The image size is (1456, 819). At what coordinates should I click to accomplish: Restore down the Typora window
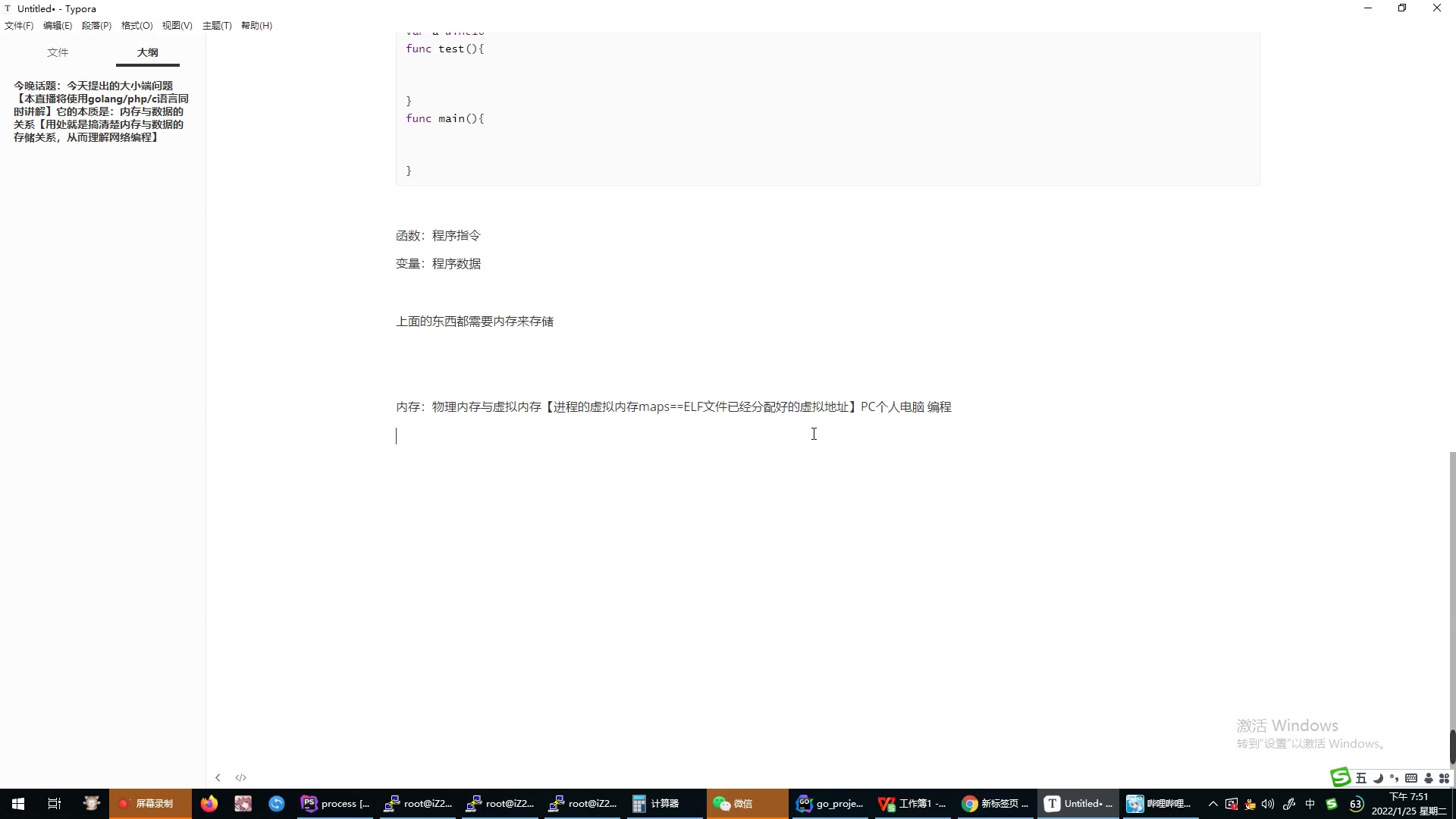pyautogui.click(x=1402, y=8)
